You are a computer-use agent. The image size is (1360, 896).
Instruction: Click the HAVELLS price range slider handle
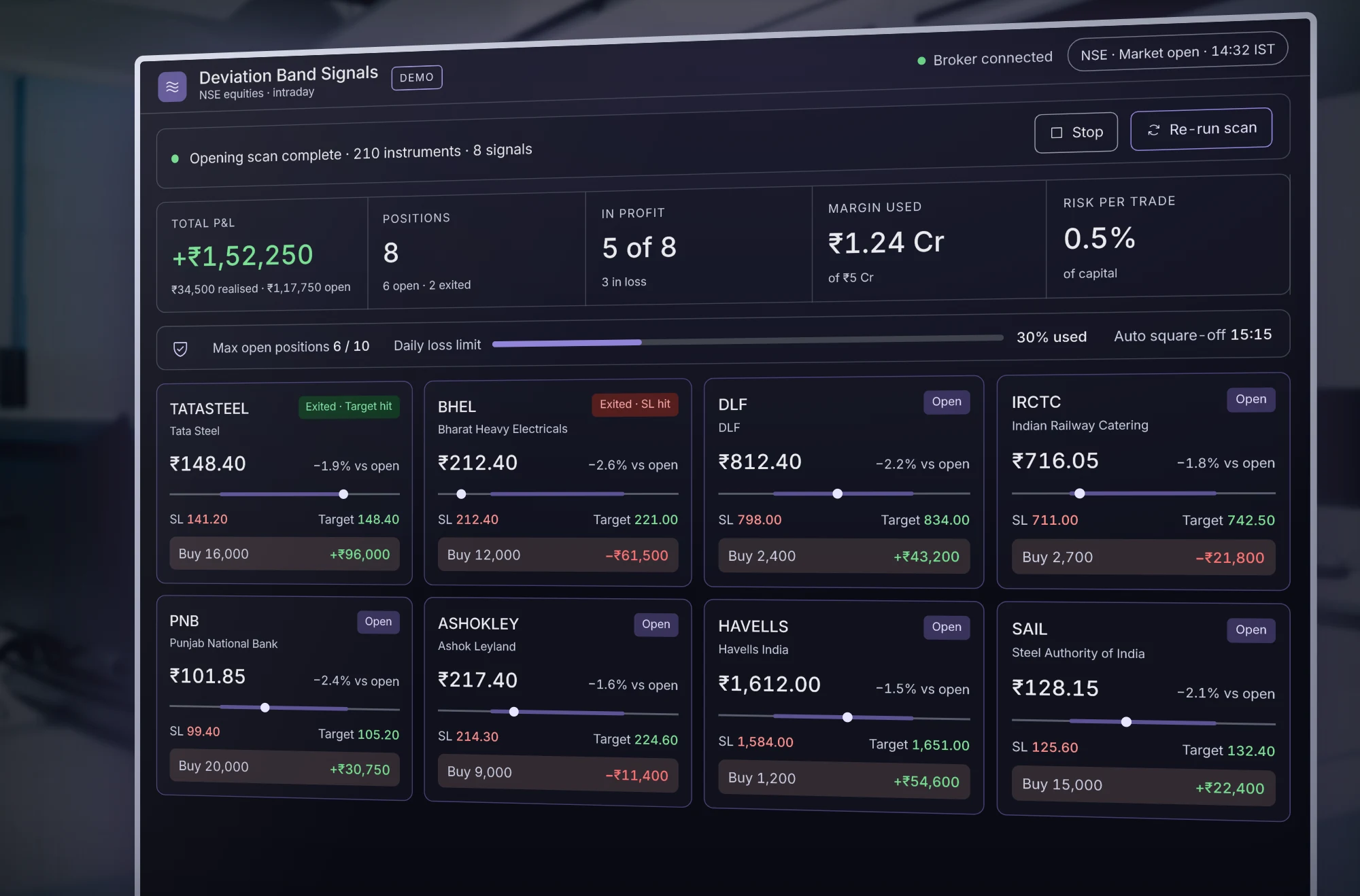847,717
